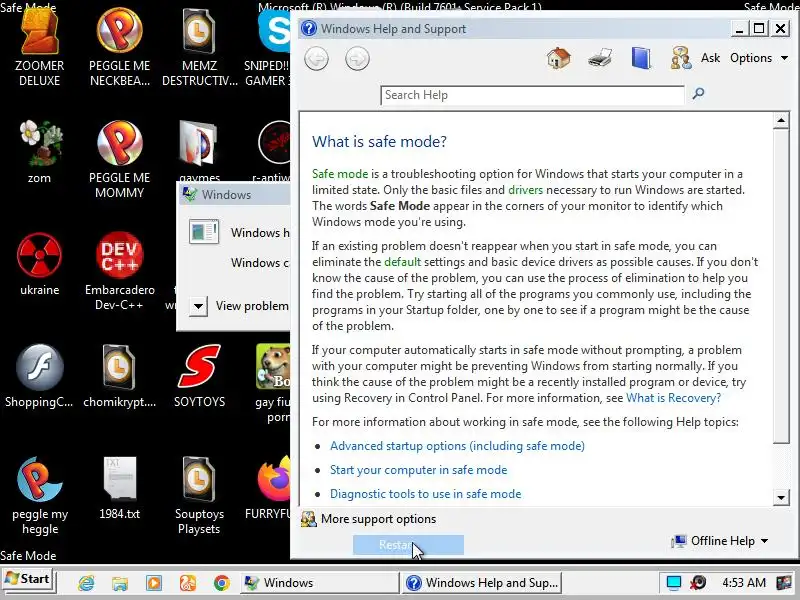
Task: Select MEMZ DESTRUCTIV... desktop icon
Action: point(199,48)
